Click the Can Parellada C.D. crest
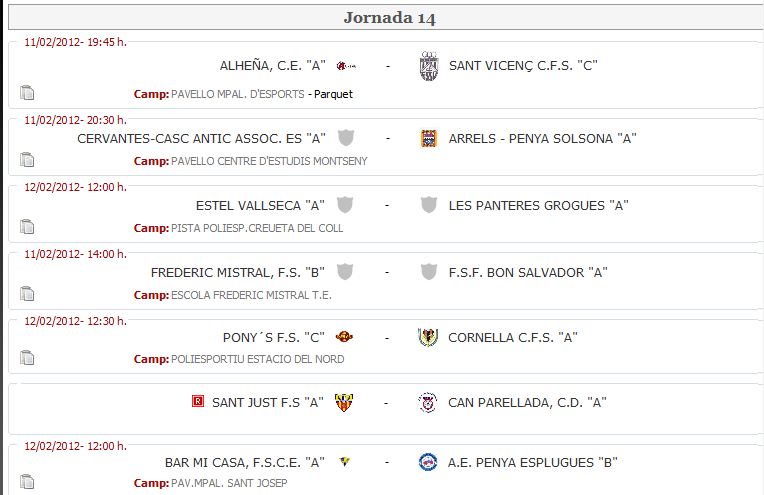Screen dimensions: 764x495 (427, 402)
